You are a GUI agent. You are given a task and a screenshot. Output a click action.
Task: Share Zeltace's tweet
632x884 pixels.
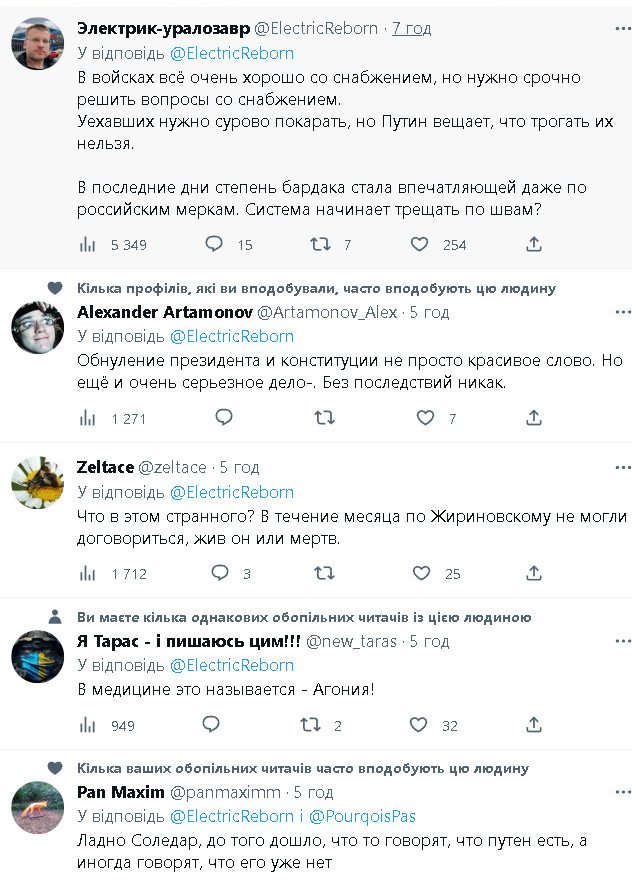pos(534,573)
